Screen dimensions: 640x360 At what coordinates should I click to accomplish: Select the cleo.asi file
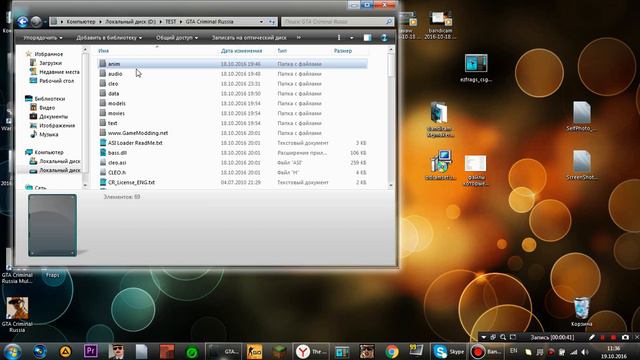(x=232, y=162)
